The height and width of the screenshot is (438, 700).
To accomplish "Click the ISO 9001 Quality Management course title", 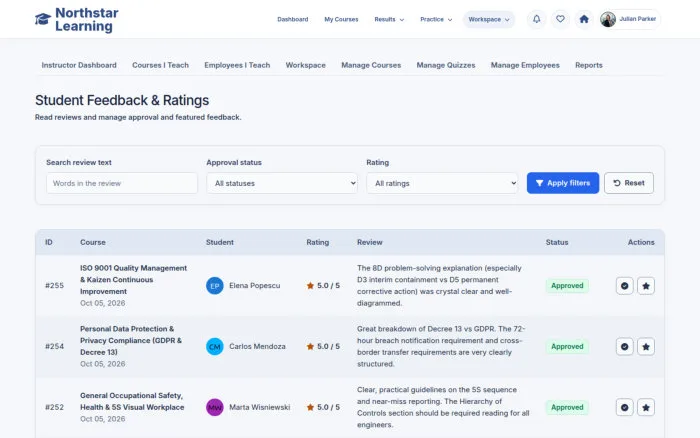I will [x=133, y=279].
